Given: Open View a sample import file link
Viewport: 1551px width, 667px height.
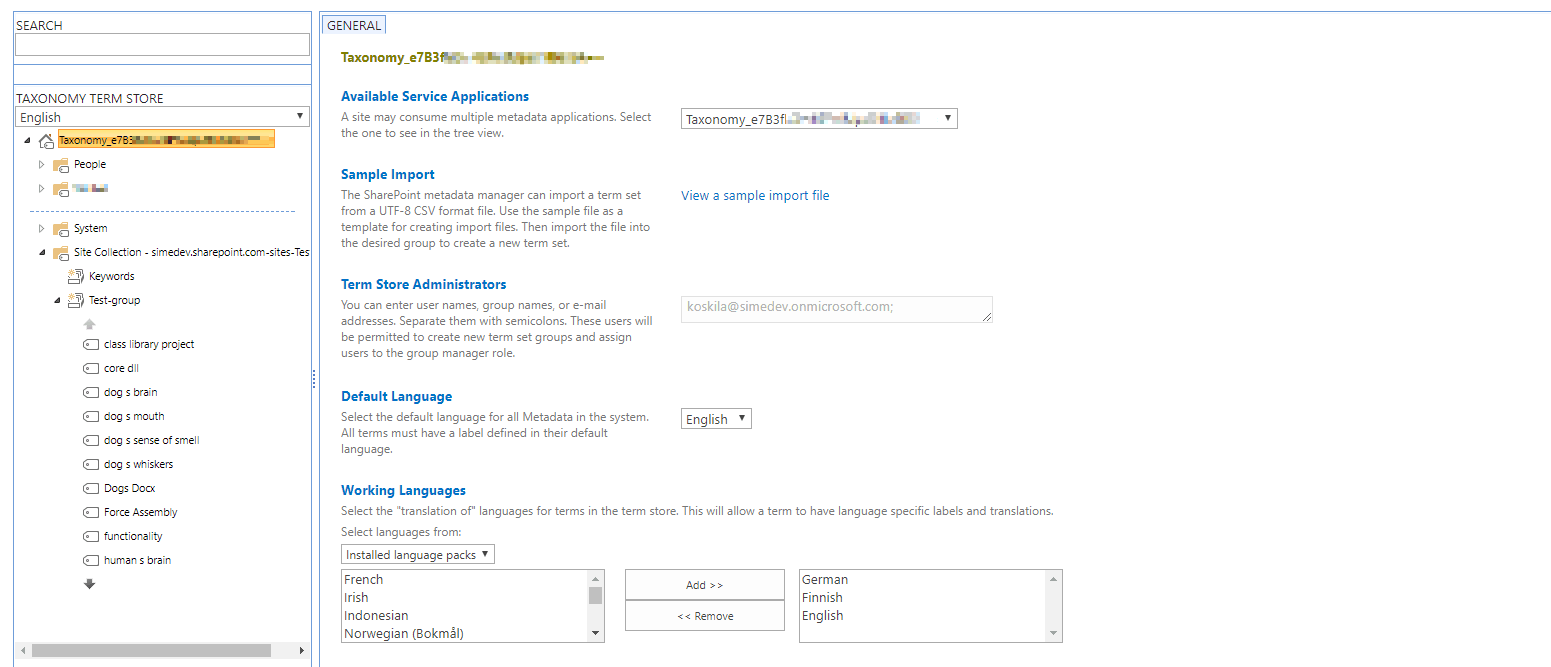Looking at the screenshot, I should tap(755, 195).
